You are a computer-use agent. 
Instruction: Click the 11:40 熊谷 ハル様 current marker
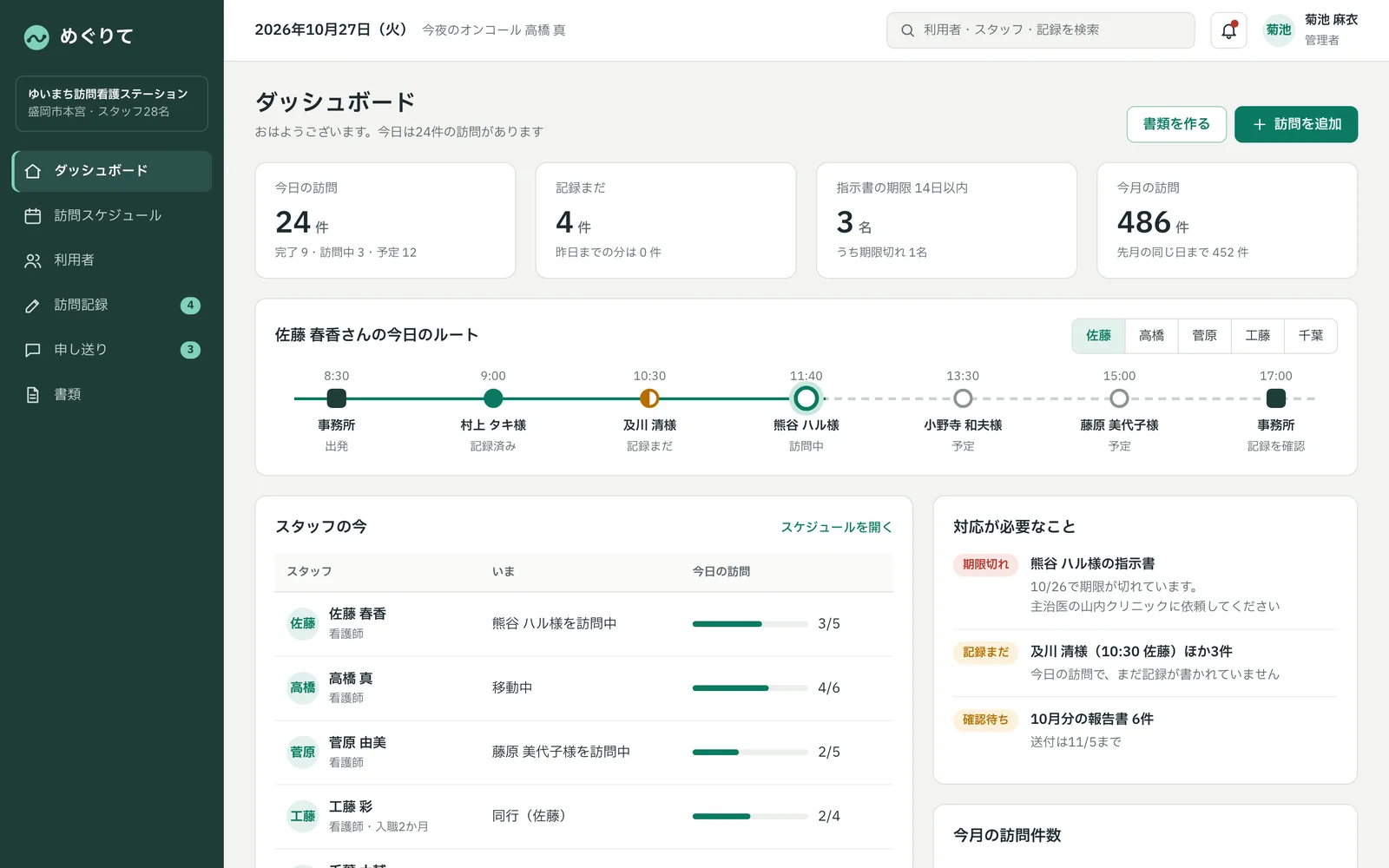point(806,398)
